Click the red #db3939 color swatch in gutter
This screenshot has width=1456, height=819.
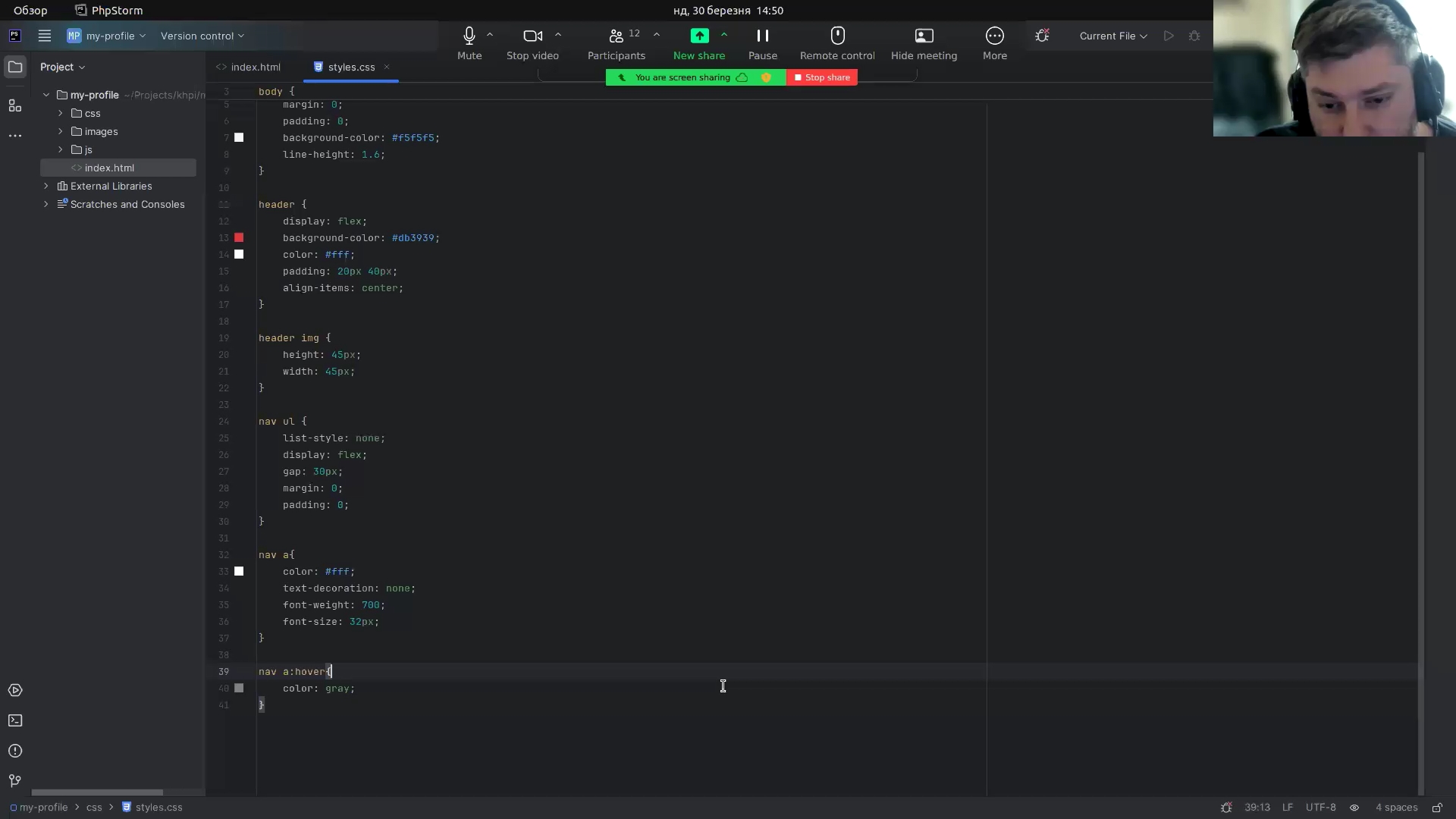(239, 238)
